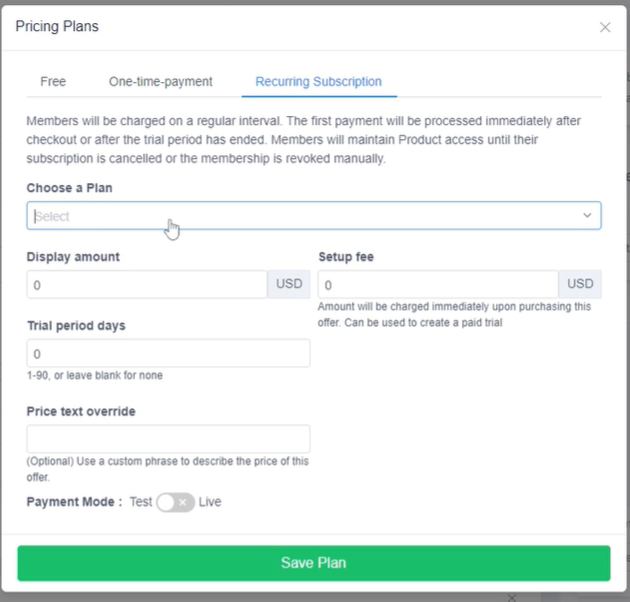
Task: Click the Pricing Plans dialog title
Action: [x=57, y=26]
